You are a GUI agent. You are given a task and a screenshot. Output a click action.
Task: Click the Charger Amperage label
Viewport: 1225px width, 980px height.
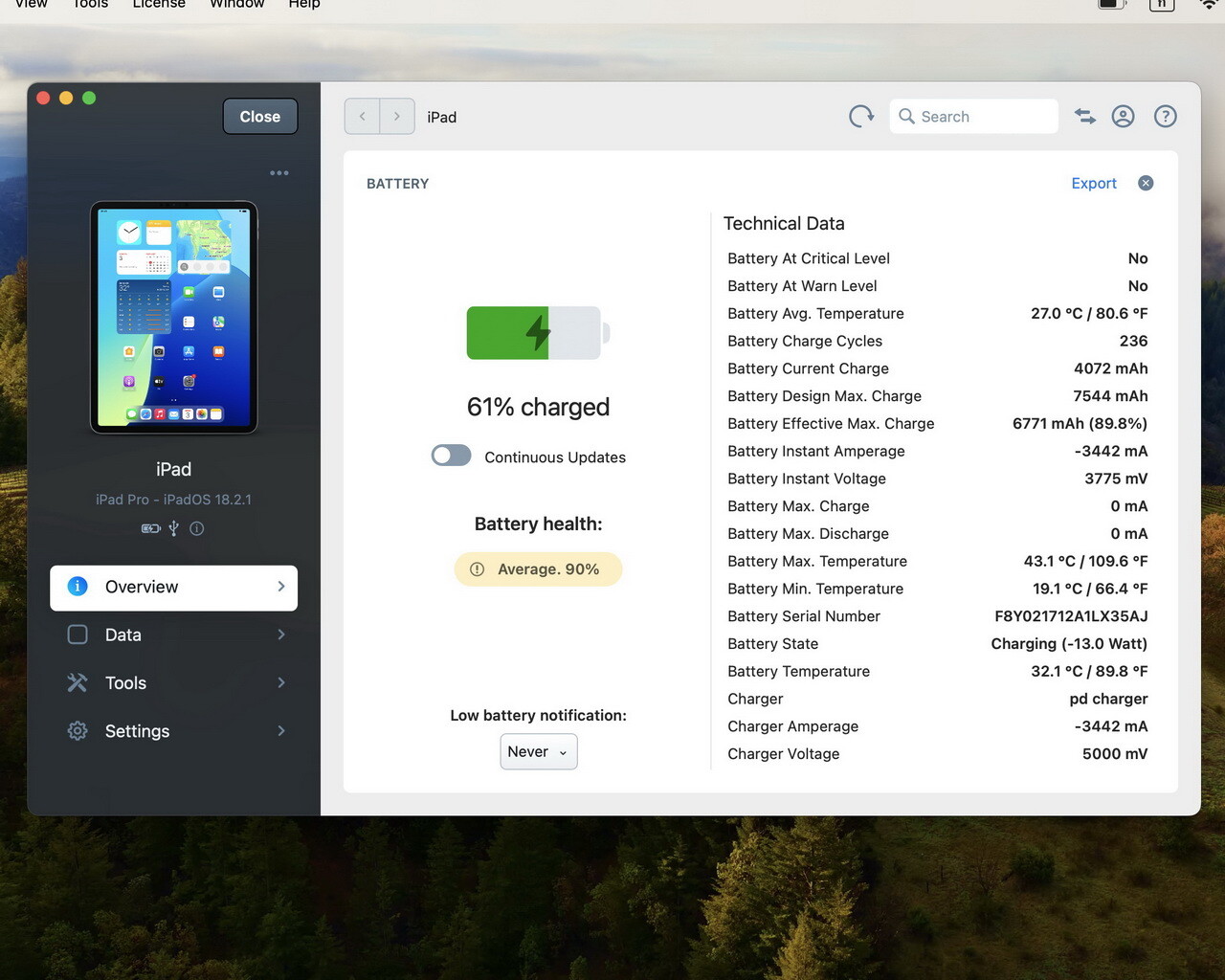pos(792,726)
